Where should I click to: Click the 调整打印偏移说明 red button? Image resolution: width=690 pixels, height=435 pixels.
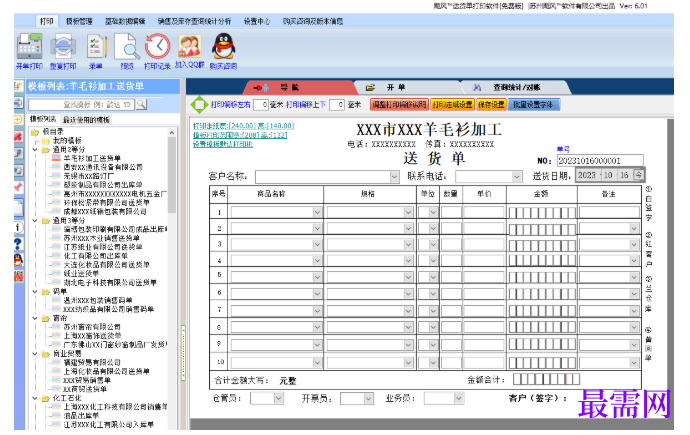(x=399, y=105)
